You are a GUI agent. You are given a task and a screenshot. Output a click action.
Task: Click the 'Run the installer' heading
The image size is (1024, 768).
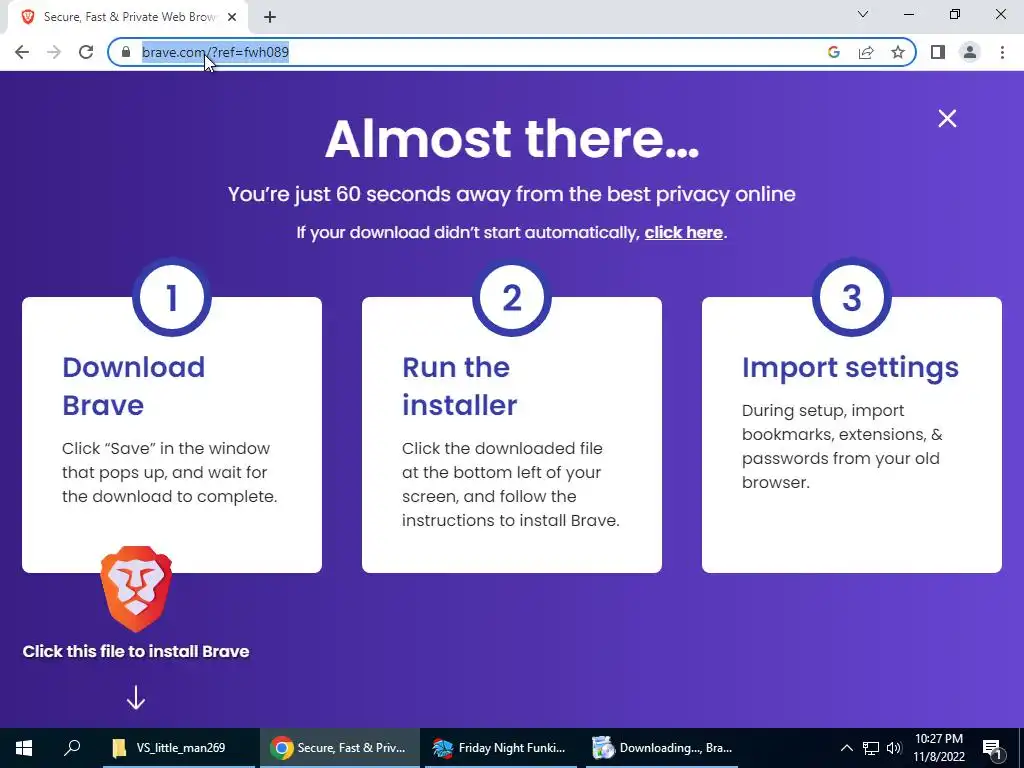click(459, 386)
